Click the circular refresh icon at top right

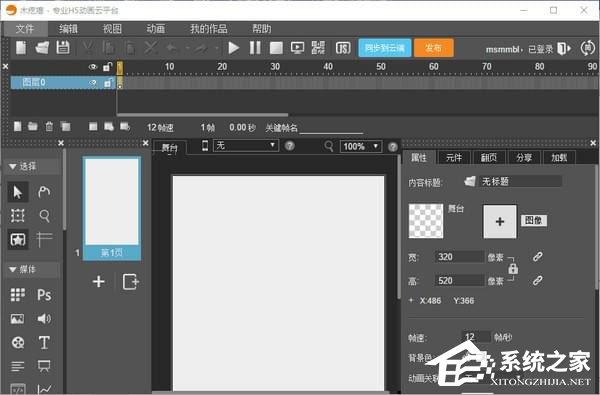(587, 48)
